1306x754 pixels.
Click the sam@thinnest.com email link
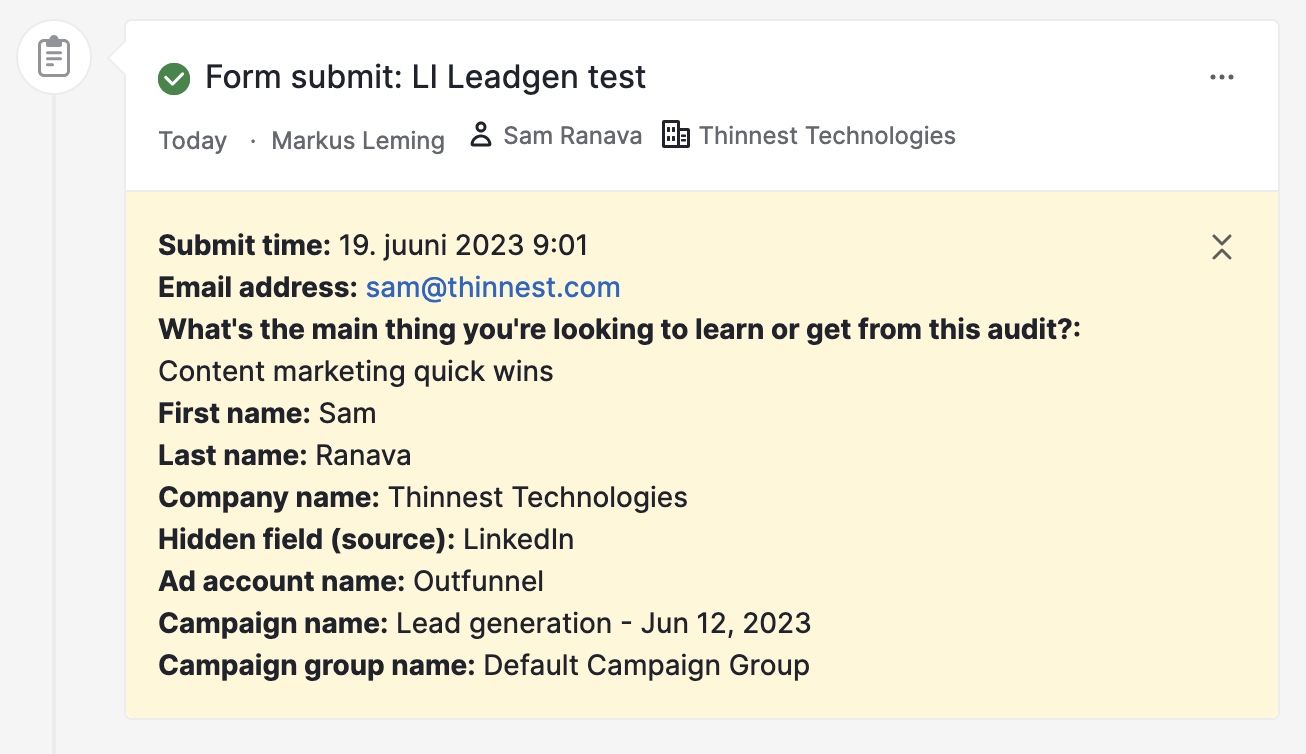click(493, 288)
